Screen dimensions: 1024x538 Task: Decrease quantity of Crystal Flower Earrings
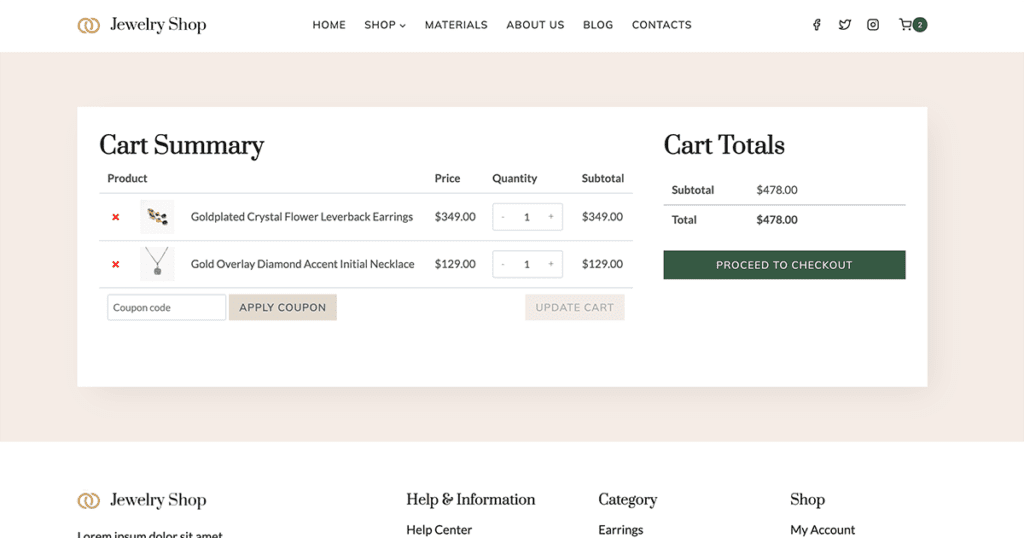click(x=503, y=217)
